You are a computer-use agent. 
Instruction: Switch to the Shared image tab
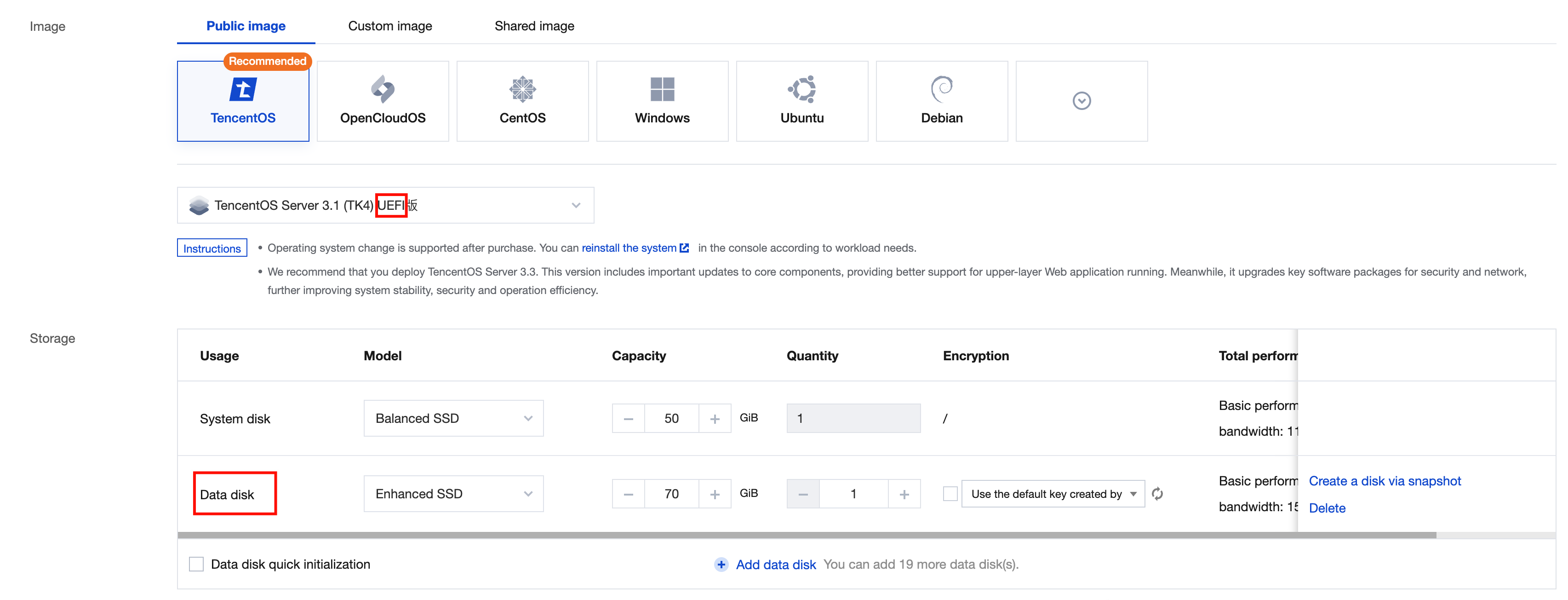534,26
